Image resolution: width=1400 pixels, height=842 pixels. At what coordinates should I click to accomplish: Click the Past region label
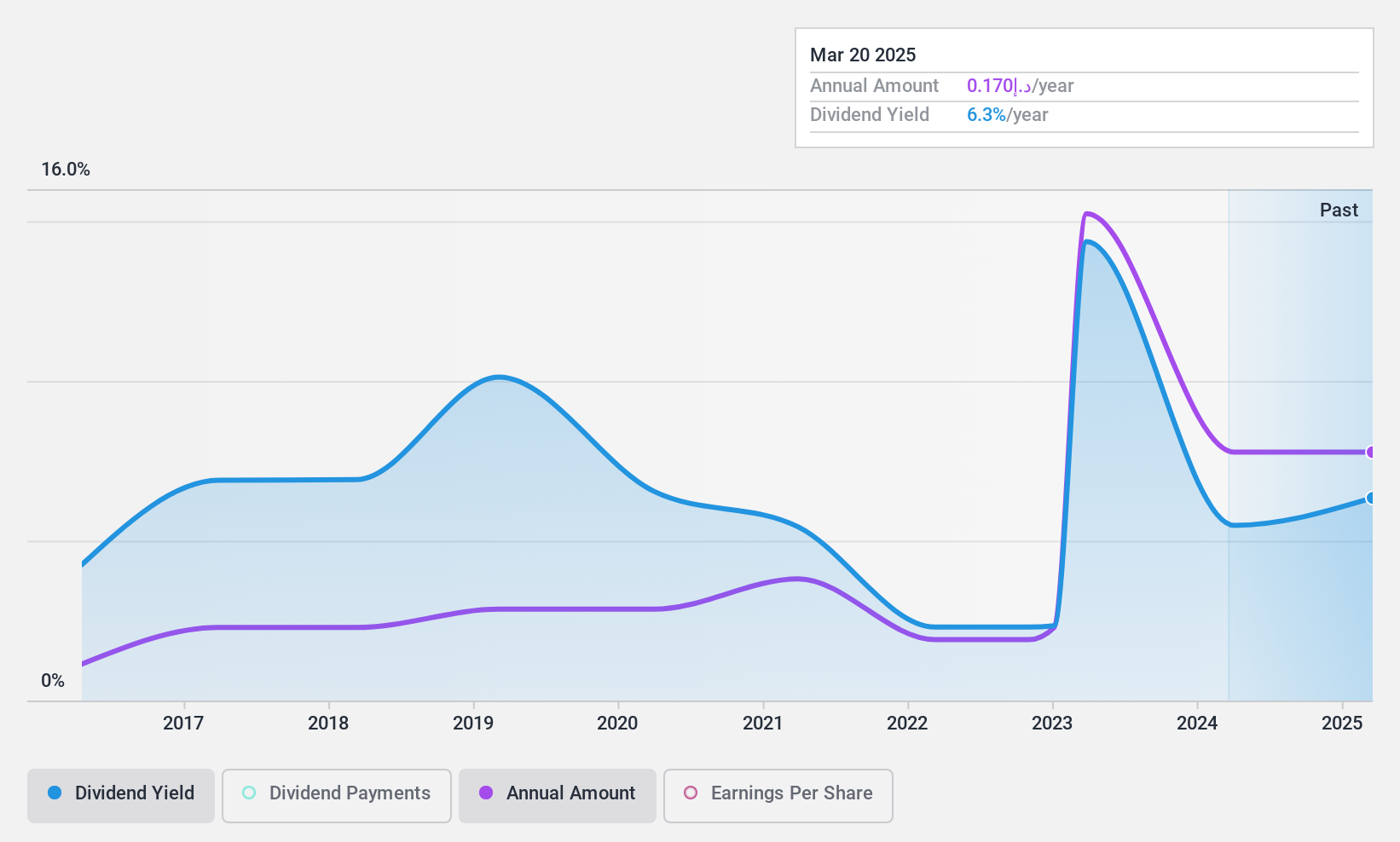[x=1339, y=210]
